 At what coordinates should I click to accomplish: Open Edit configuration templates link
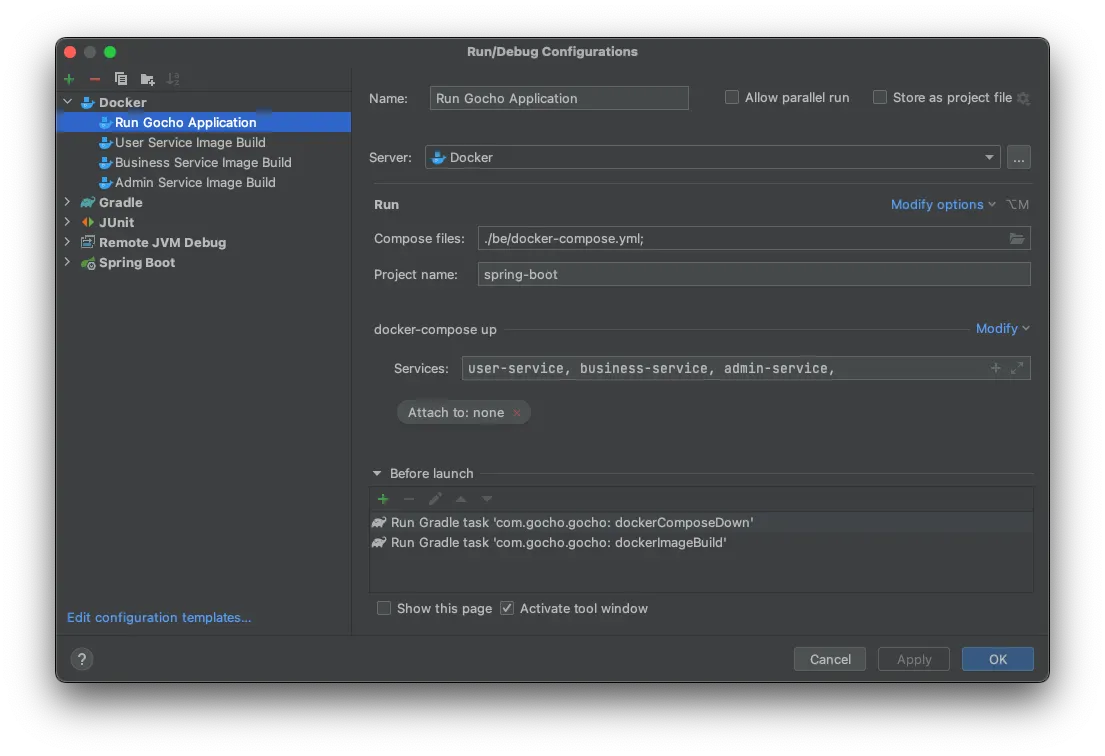(159, 617)
